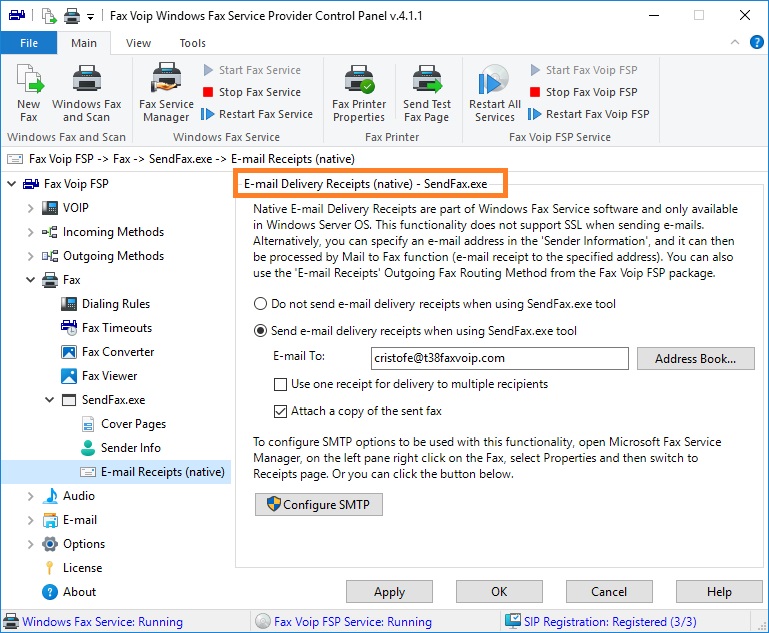Screen dimensions: 769x633
Task: Open Fax Printer Properties
Action: coord(359,93)
